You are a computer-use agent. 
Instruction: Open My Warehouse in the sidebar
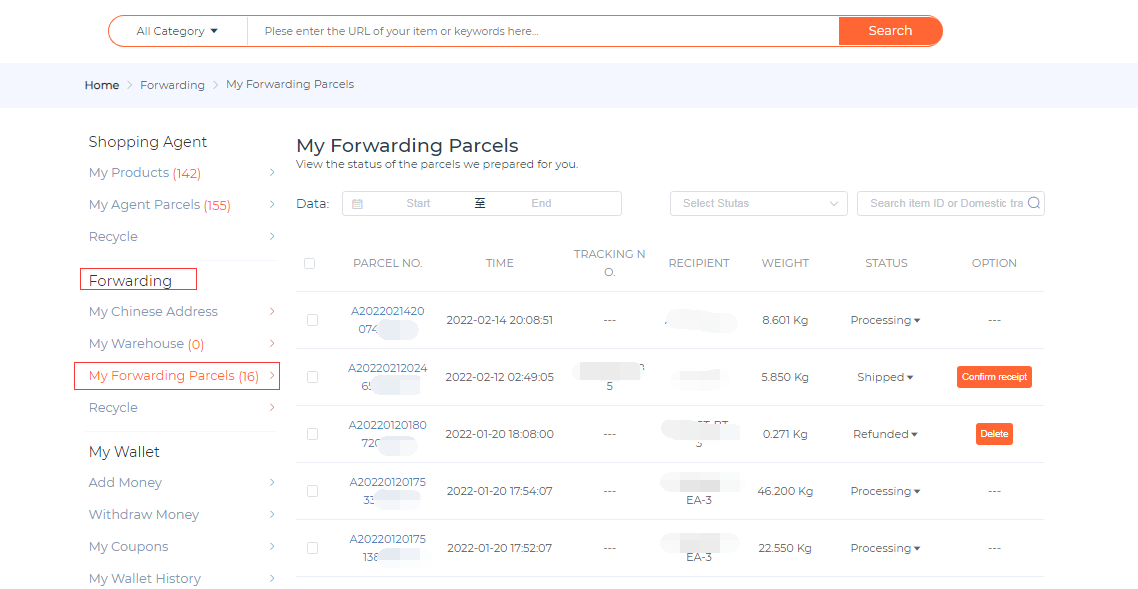[146, 344]
